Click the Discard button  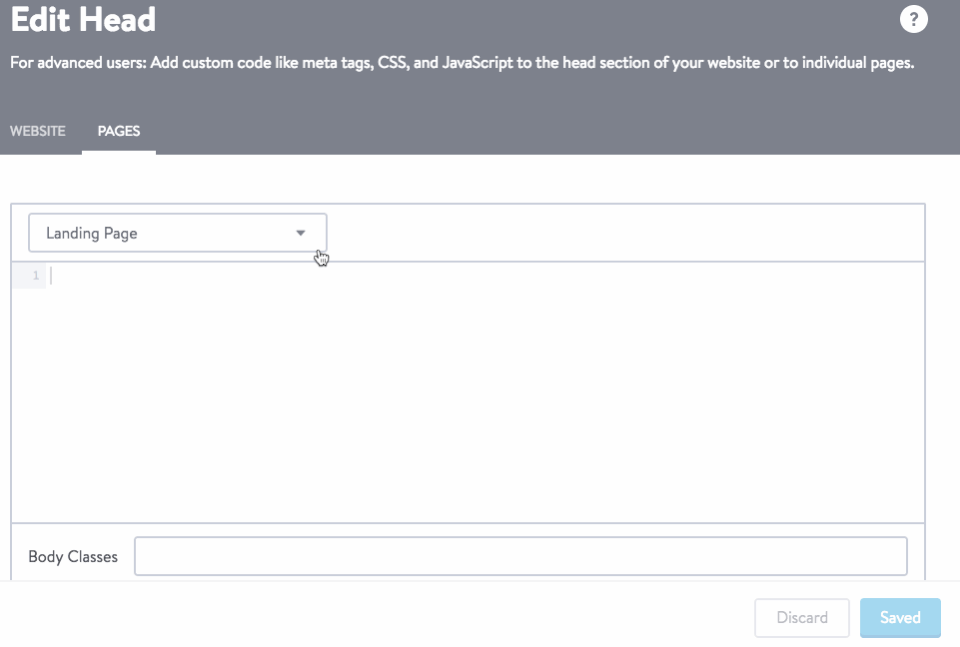[802, 618]
